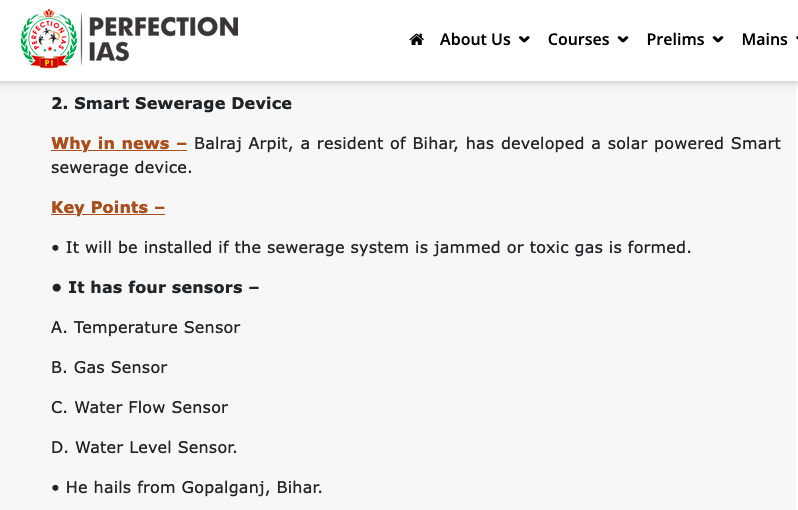Click the 'Key Points –' heading link

tap(108, 208)
